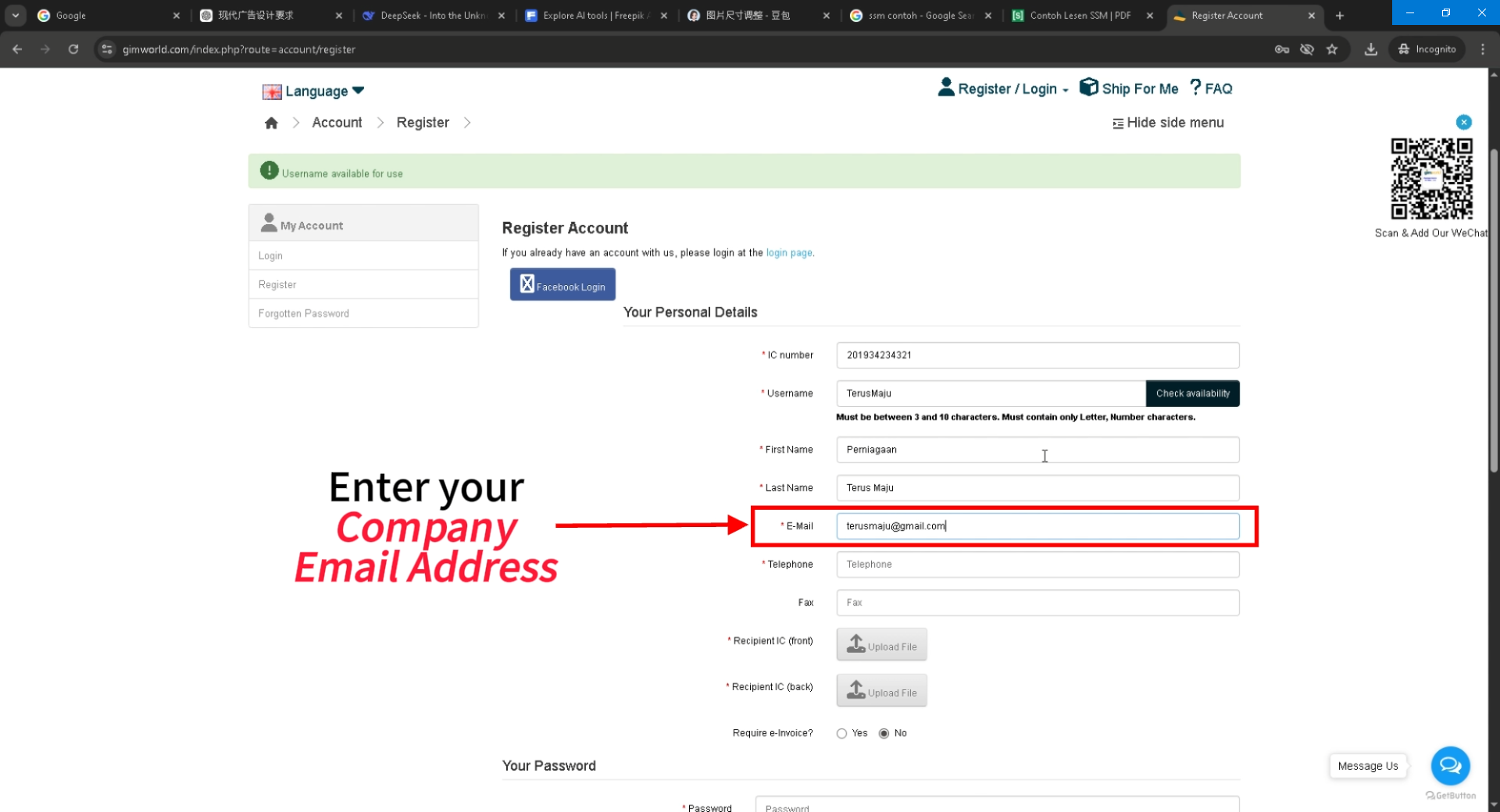Open the Message Us chat bubble
This screenshot has width=1500, height=812.
coord(1450,766)
